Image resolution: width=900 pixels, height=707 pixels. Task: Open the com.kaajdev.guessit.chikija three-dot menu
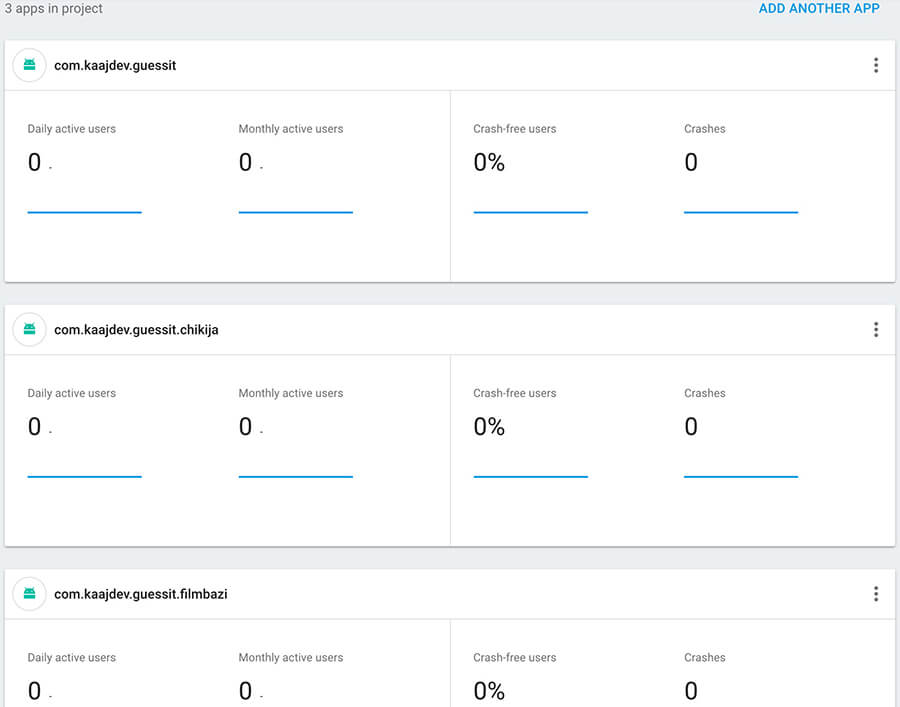click(x=876, y=329)
